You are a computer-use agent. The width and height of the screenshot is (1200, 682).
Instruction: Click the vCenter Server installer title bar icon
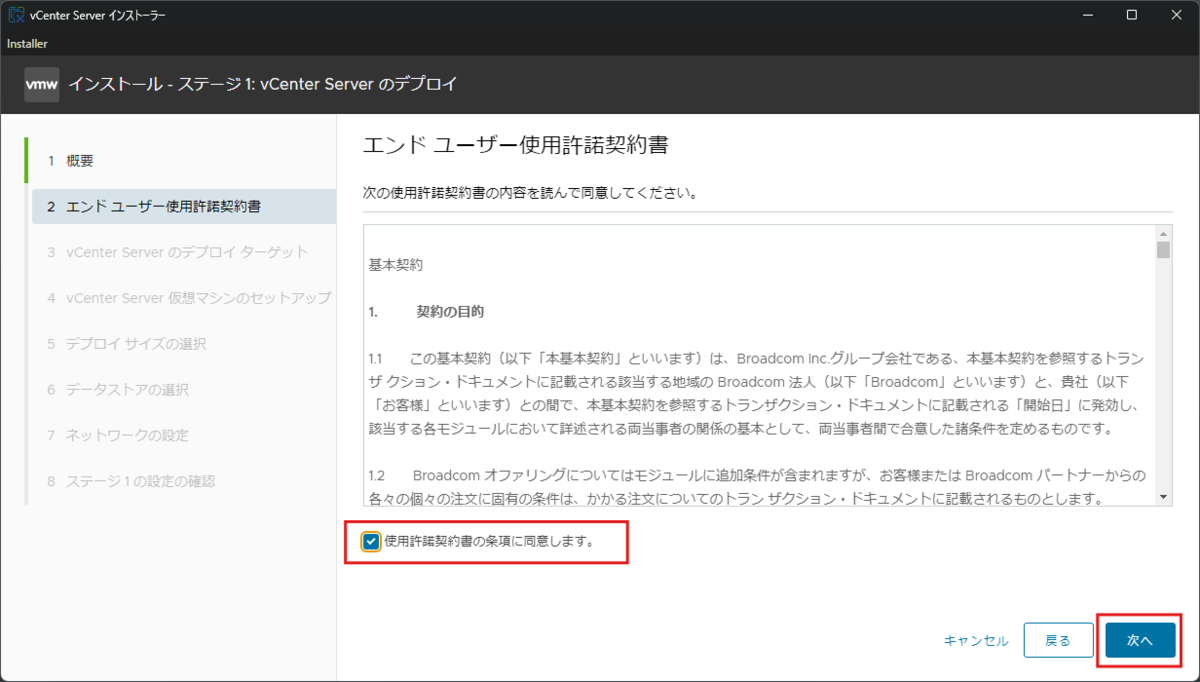pyautogui.click(x=15, y=15)
